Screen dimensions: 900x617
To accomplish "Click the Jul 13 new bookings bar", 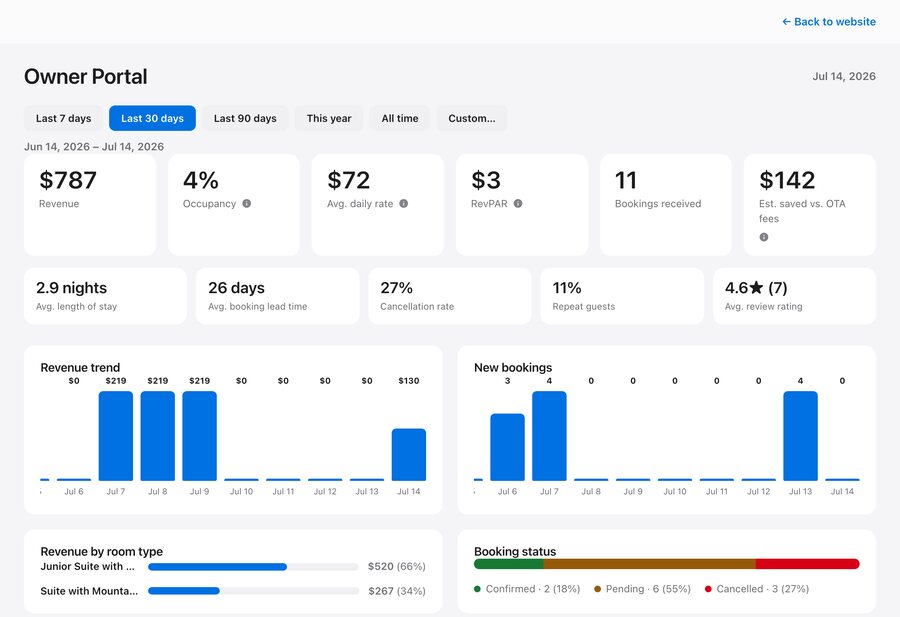I will 801,436.
